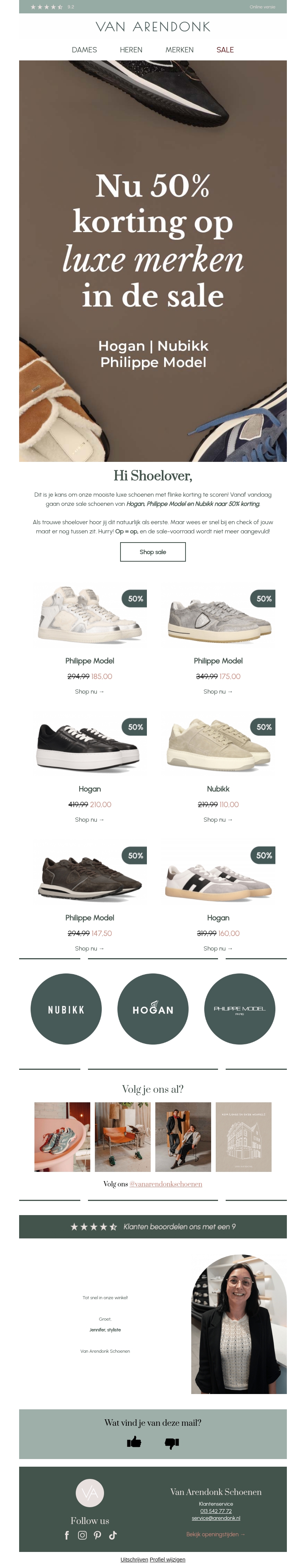Click the Uitschrijven link
The height and width of the screenshot is (1568, 306).
(x=134, y=1560)
